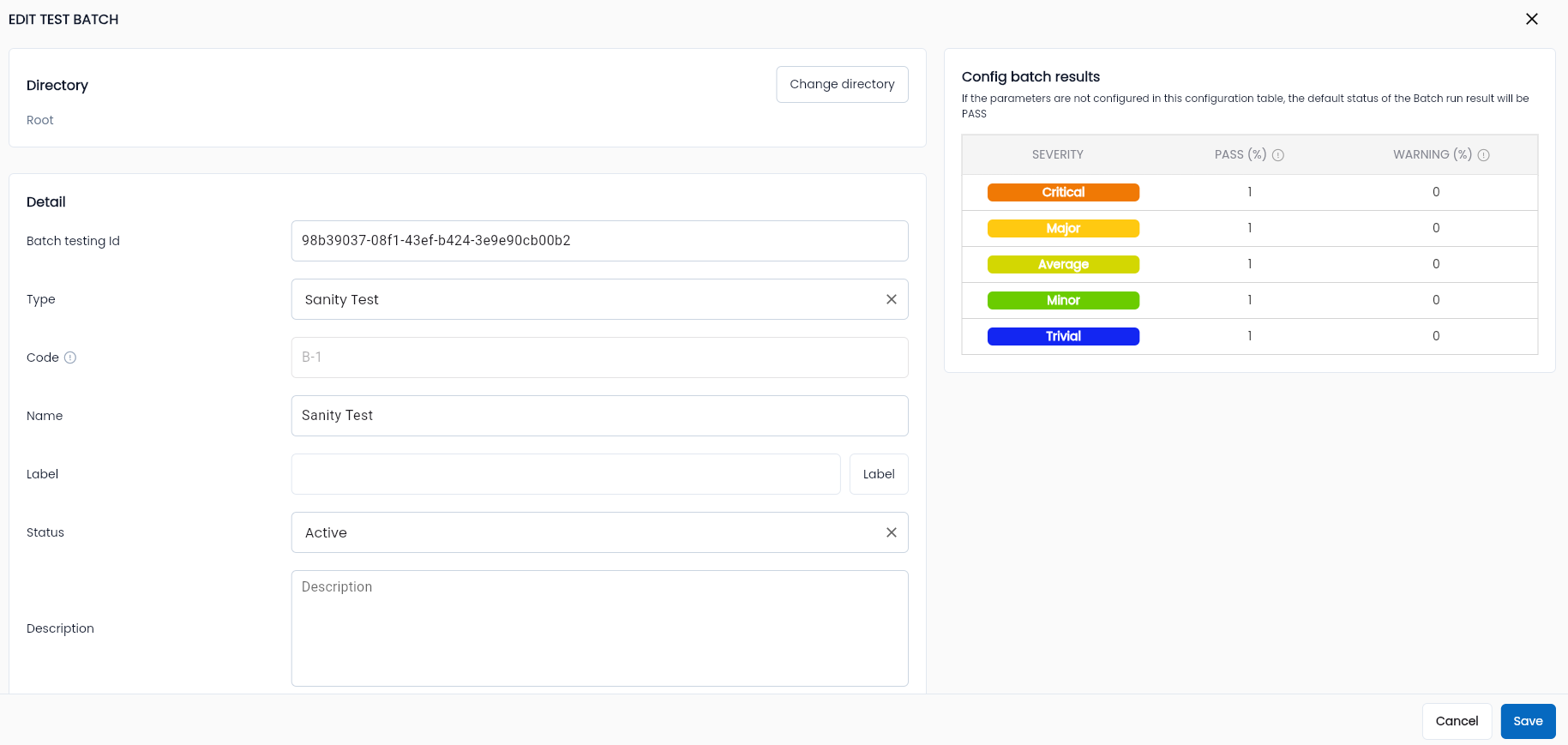Image resolution: width=1568 pixels, height=745 pixels.
Task: Clear the Status selection Active
Action: click(x=892, y=532)
